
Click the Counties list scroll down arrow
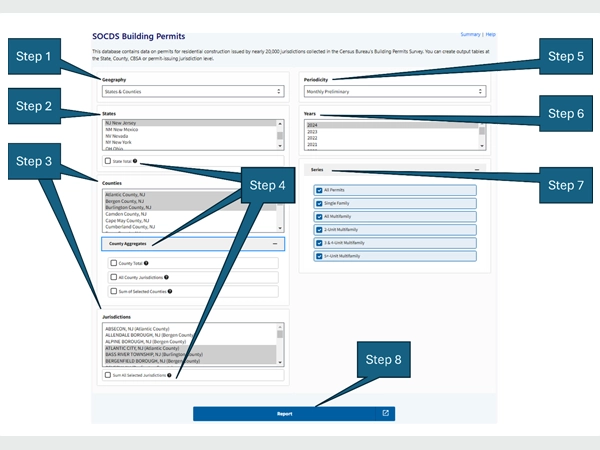[x=280, y=228]
